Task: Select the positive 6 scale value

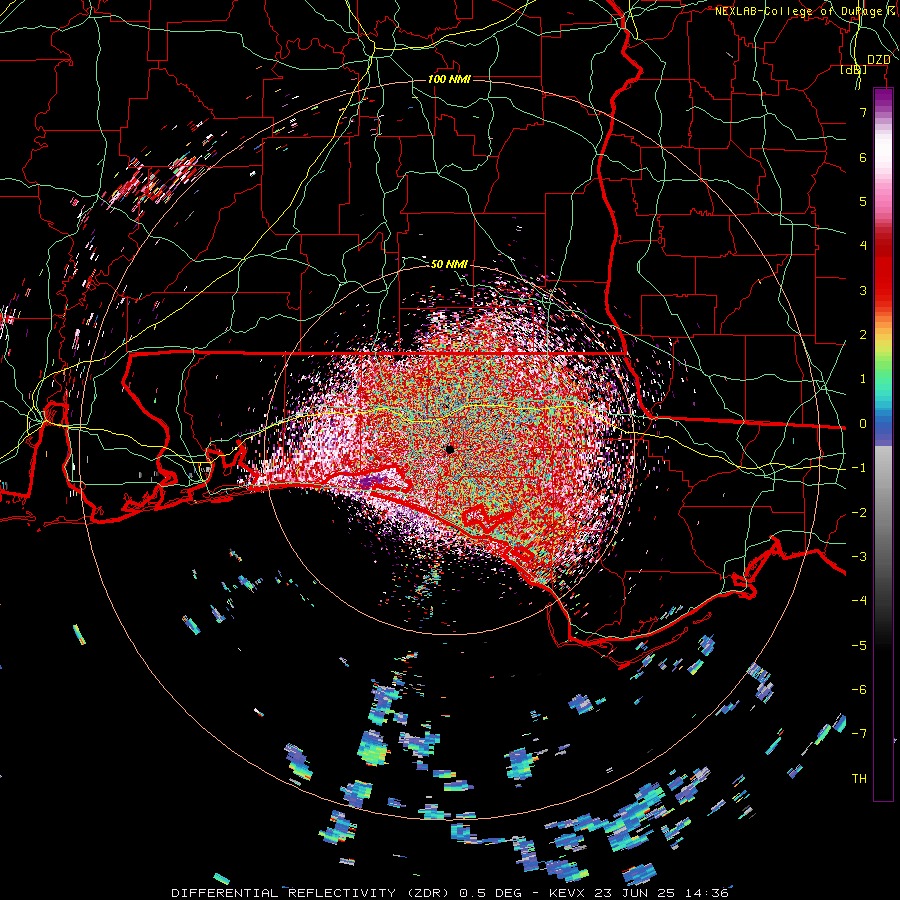Action: (863, 157)
